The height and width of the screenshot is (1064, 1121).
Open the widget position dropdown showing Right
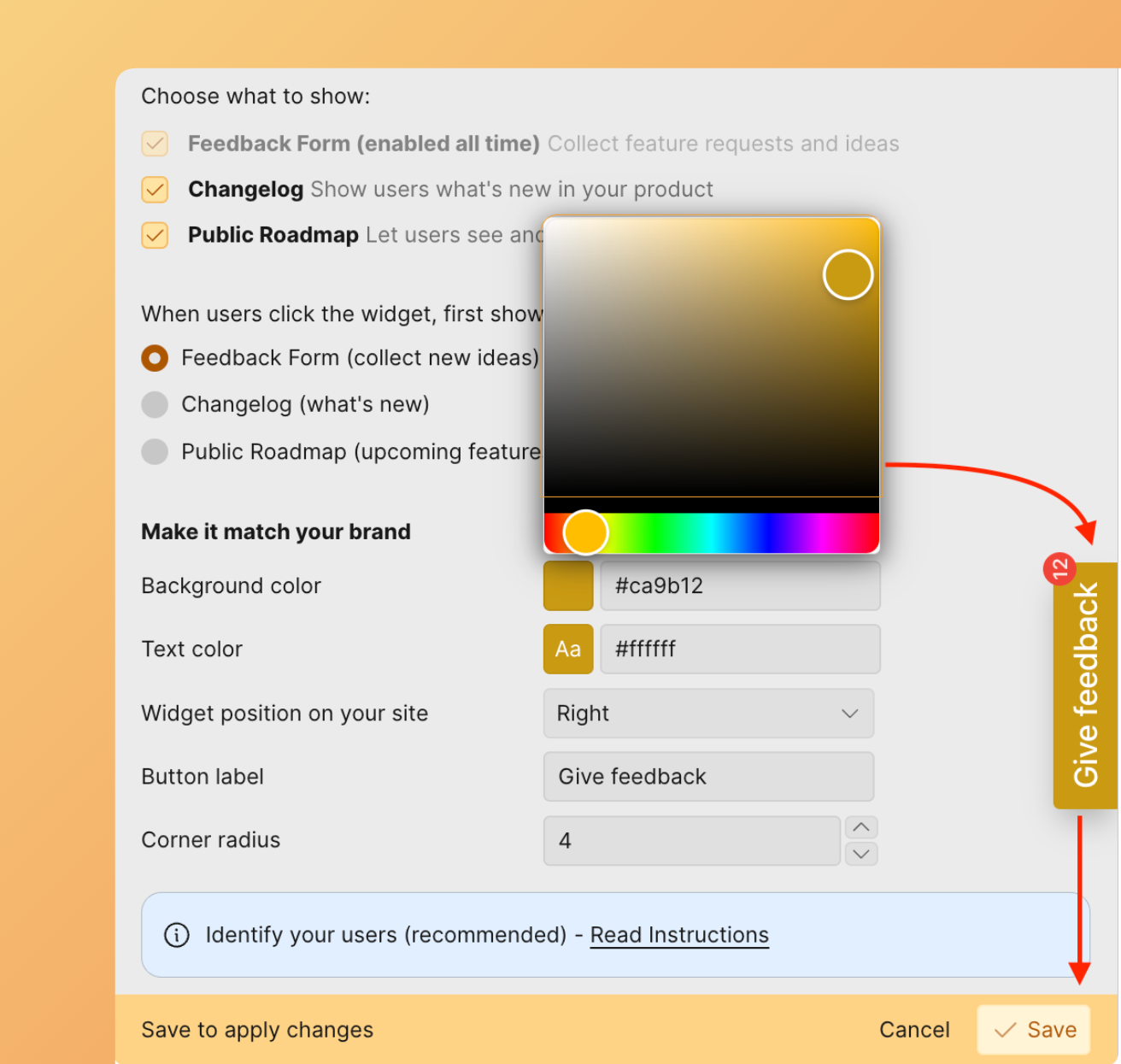point(708,714)
